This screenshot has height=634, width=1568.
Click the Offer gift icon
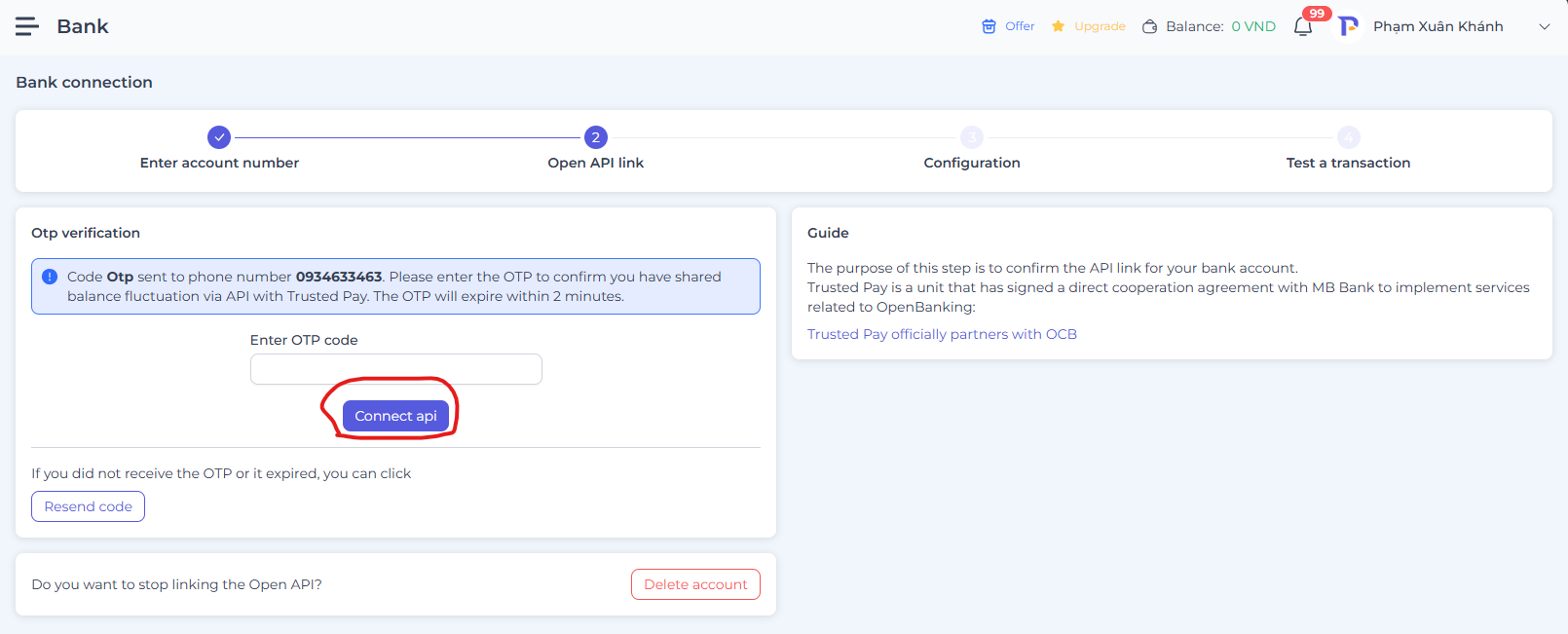989,26
